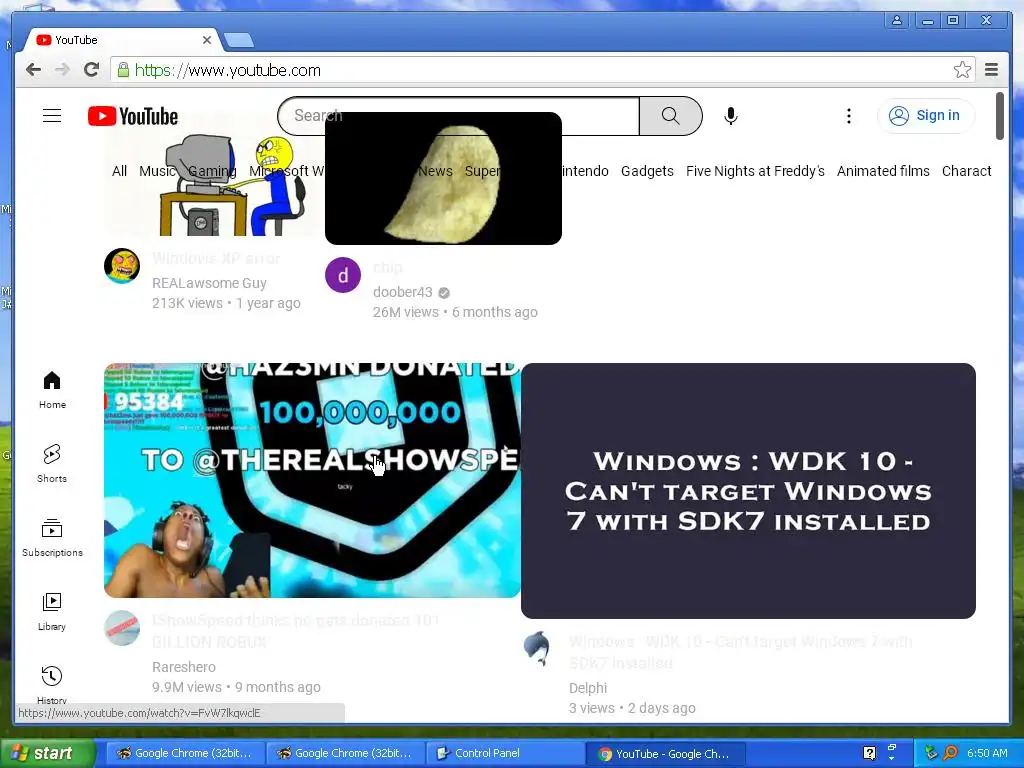
Task: Select the Animated films chip
Action: coord(883,171)
